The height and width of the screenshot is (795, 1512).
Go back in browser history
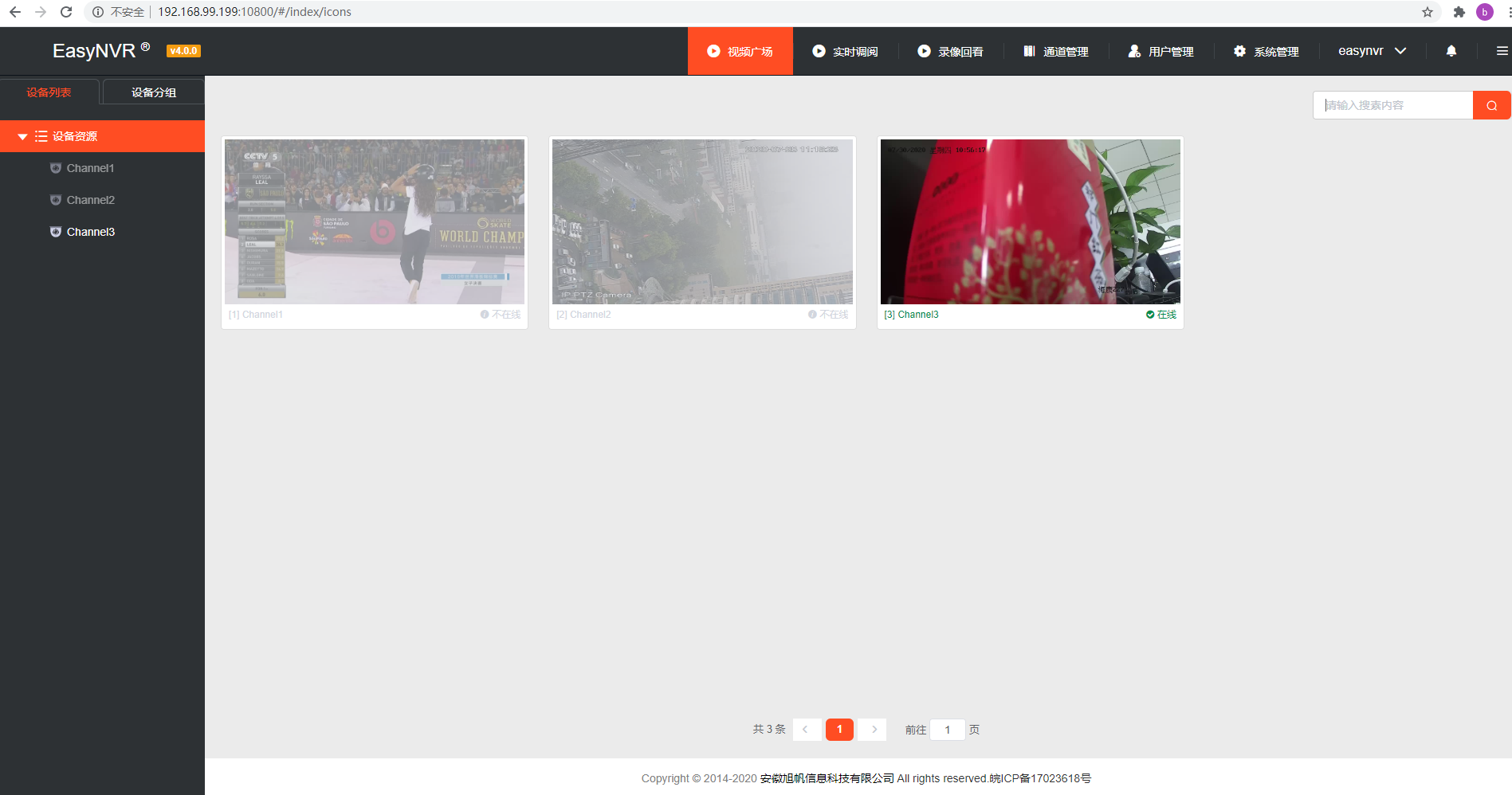tap(14, 12)
